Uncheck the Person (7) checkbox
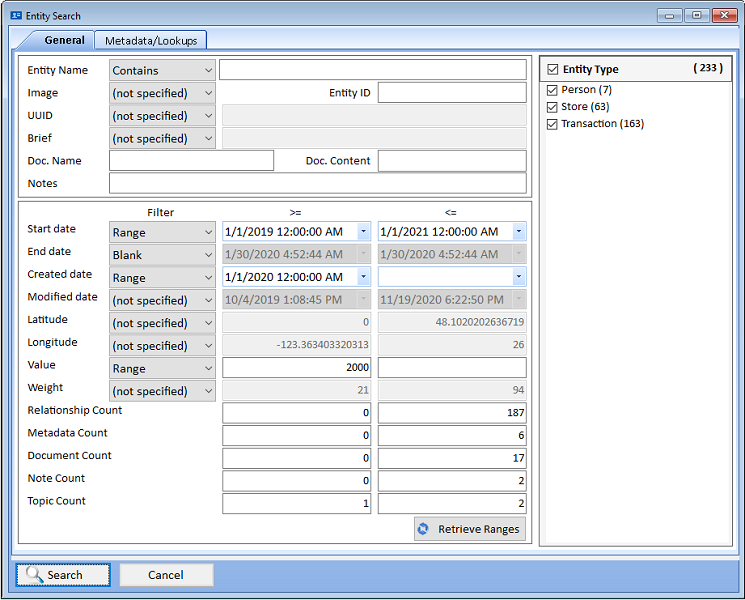The image size is (745, 600). point(552,90)
